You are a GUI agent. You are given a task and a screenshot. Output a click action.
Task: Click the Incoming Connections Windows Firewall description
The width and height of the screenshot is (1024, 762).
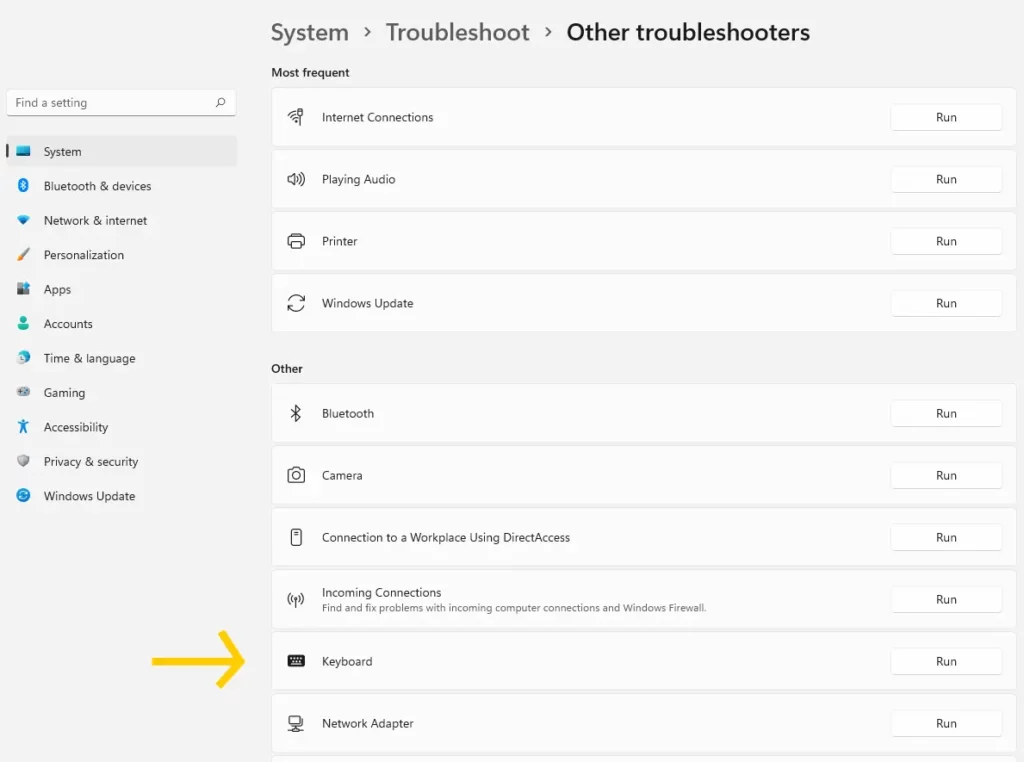pos(514,608)
